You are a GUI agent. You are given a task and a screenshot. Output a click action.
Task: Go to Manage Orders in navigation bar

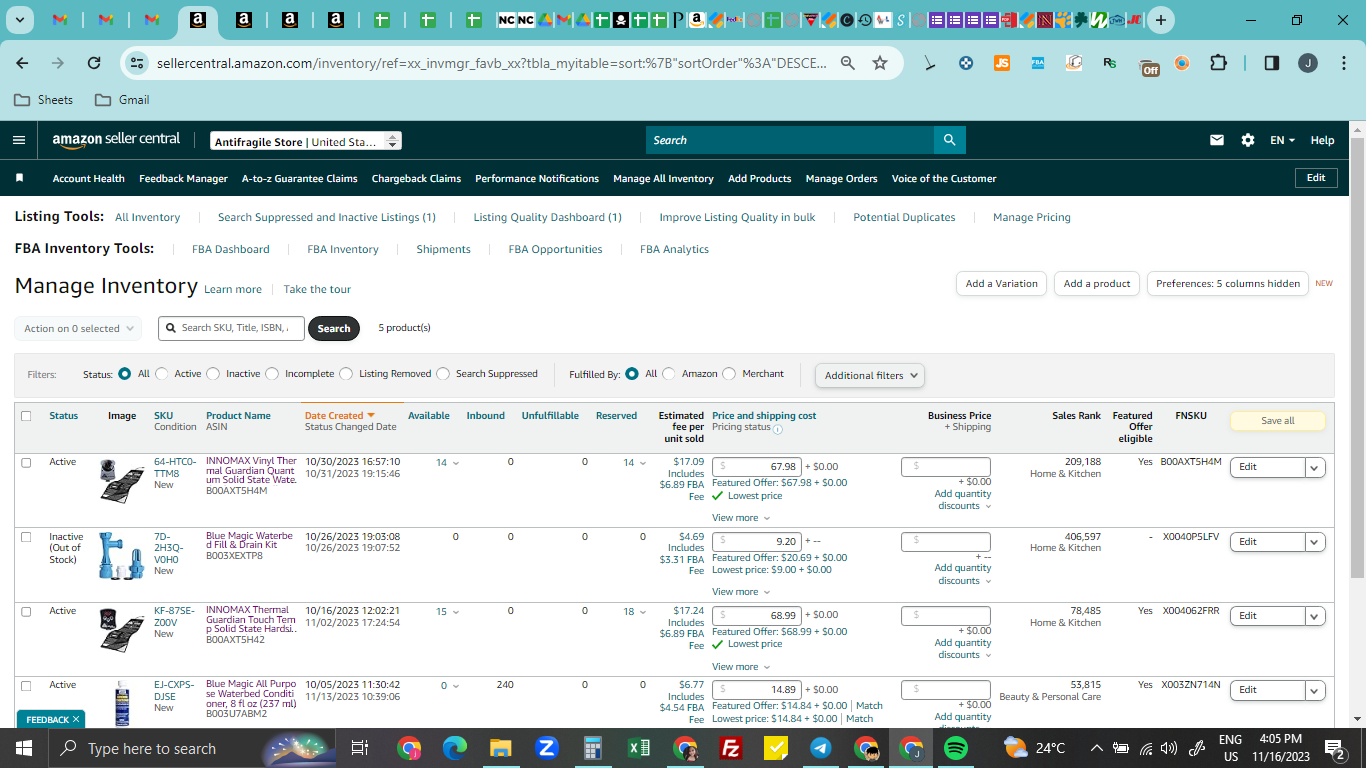tap(842, 178)
